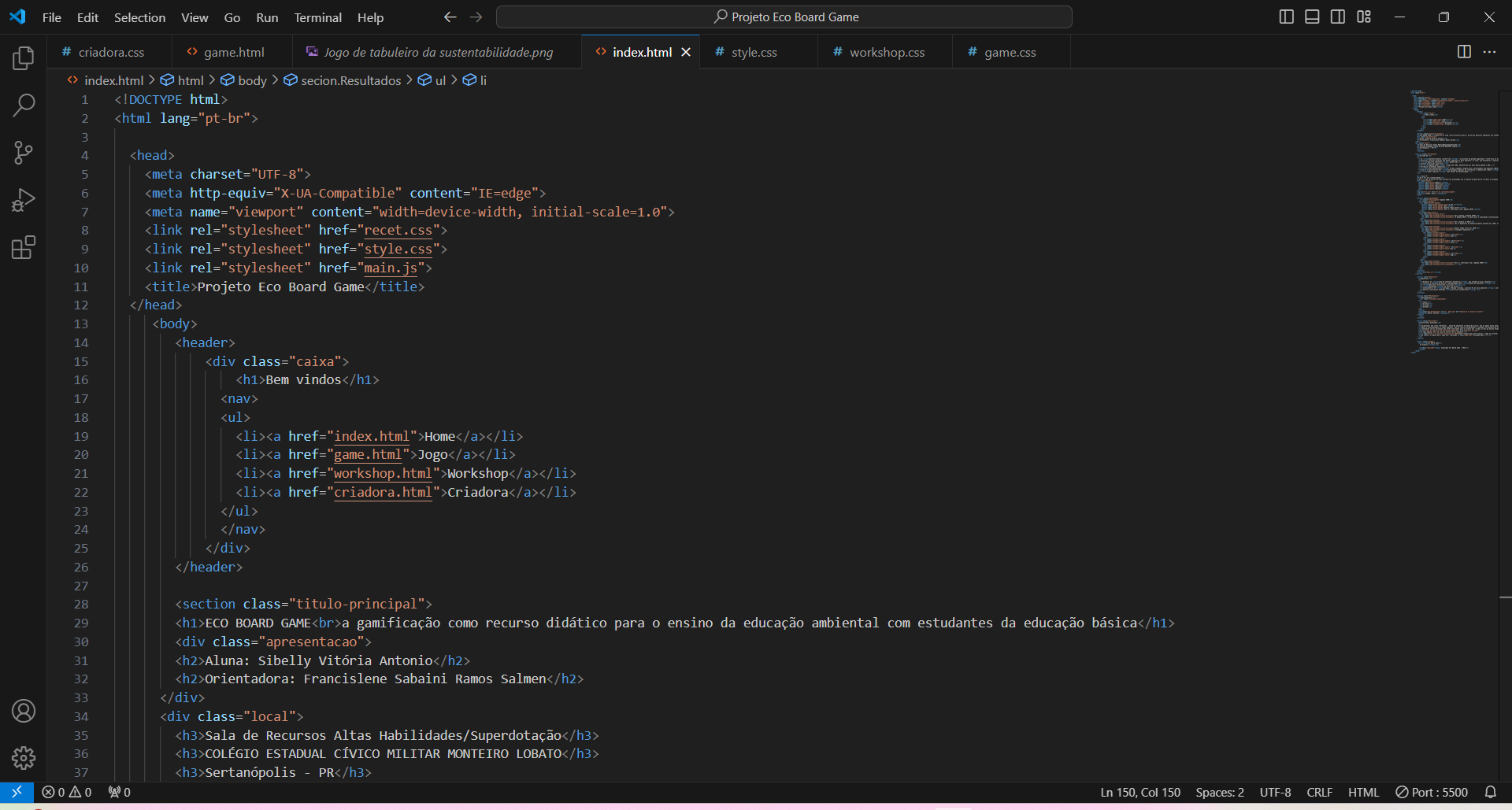Toggle secondary side bar layout icon
Viewport: 1512px width, 810px height.
tap(1338, 17)
